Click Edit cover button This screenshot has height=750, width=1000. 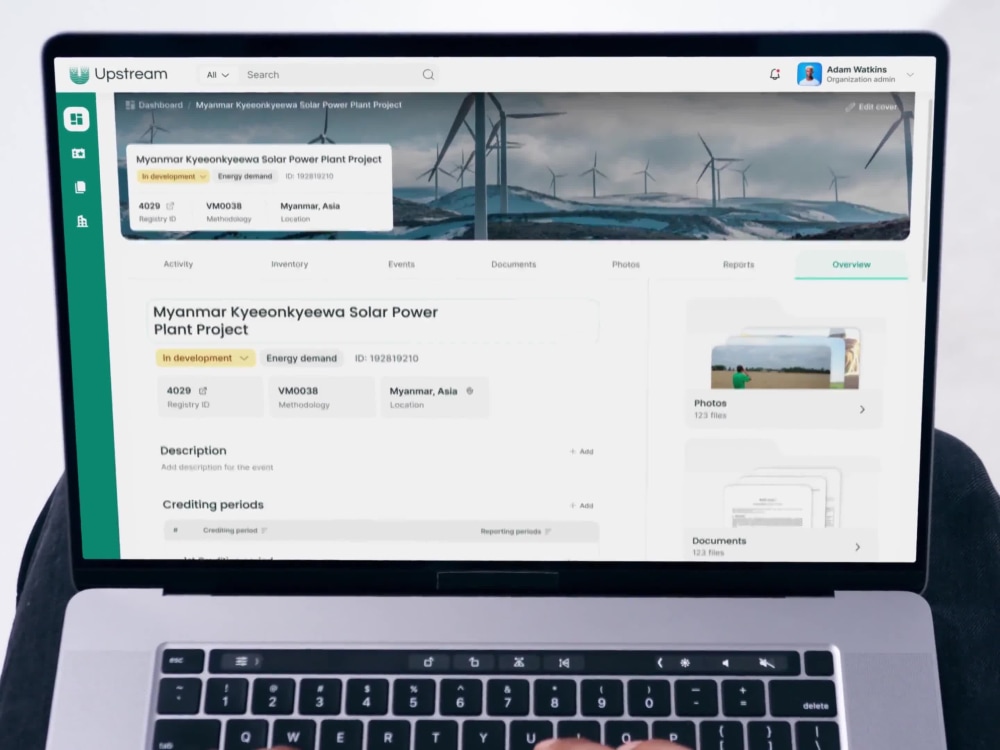click(871, 107)
